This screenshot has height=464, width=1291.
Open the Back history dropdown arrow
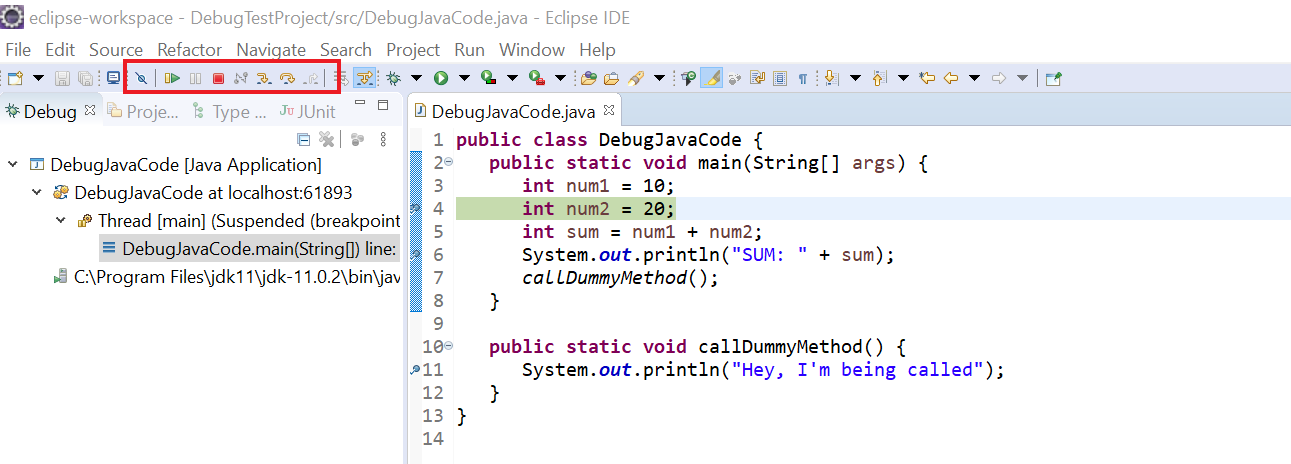[974, 77]
